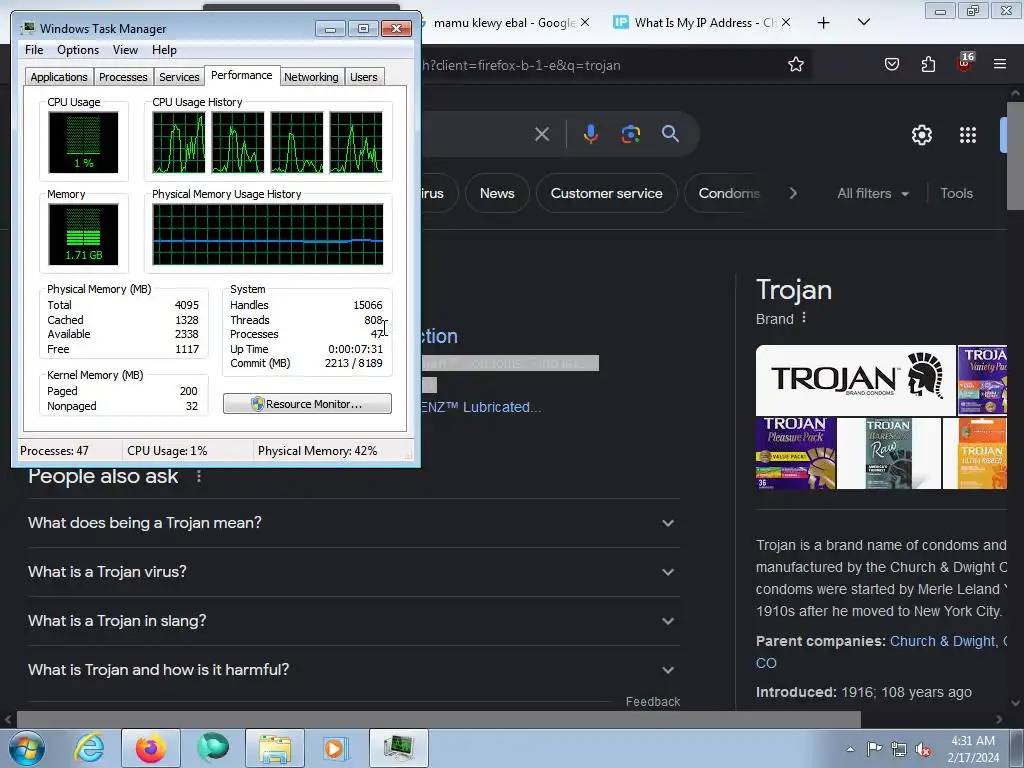Show hidden system tray icons arrow

pyautogui.click(x=850, y=749)
